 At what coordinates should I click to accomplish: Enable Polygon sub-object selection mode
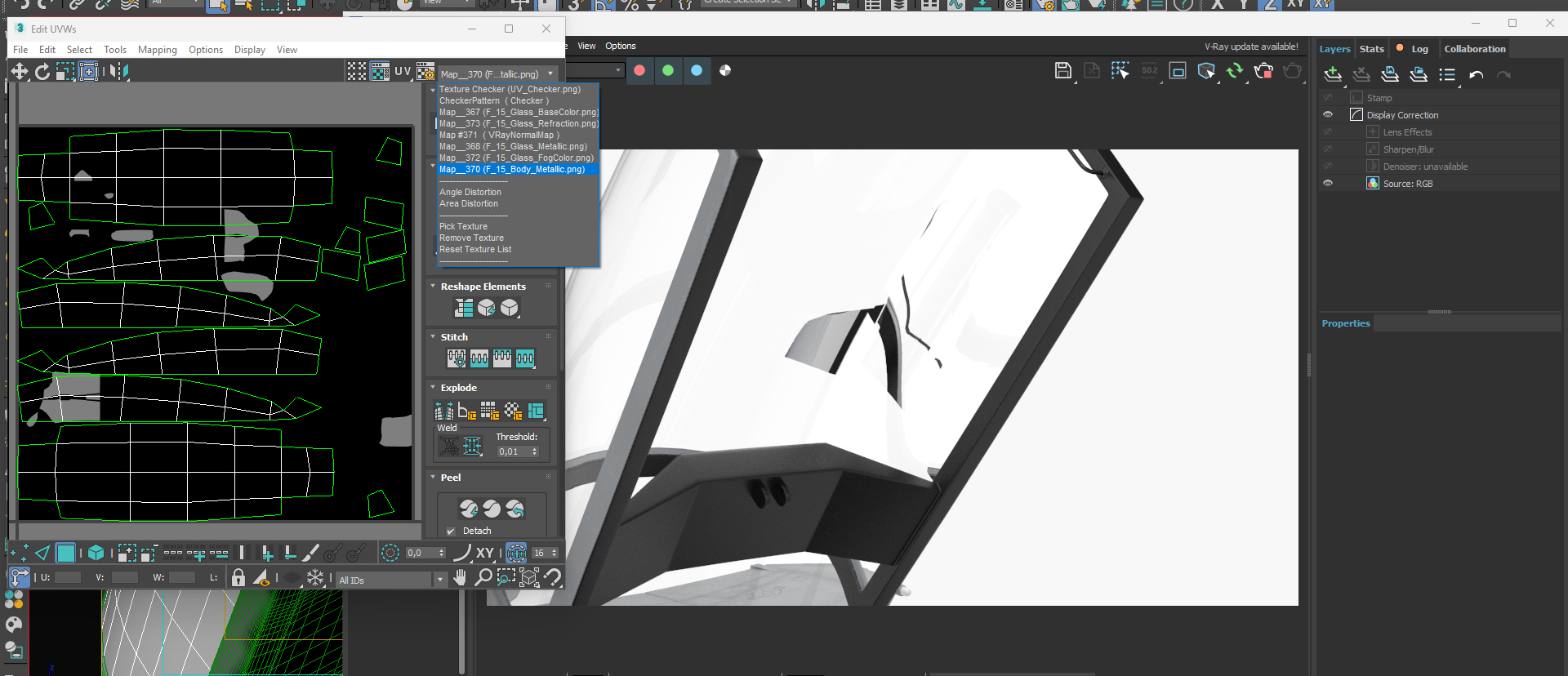66,553
